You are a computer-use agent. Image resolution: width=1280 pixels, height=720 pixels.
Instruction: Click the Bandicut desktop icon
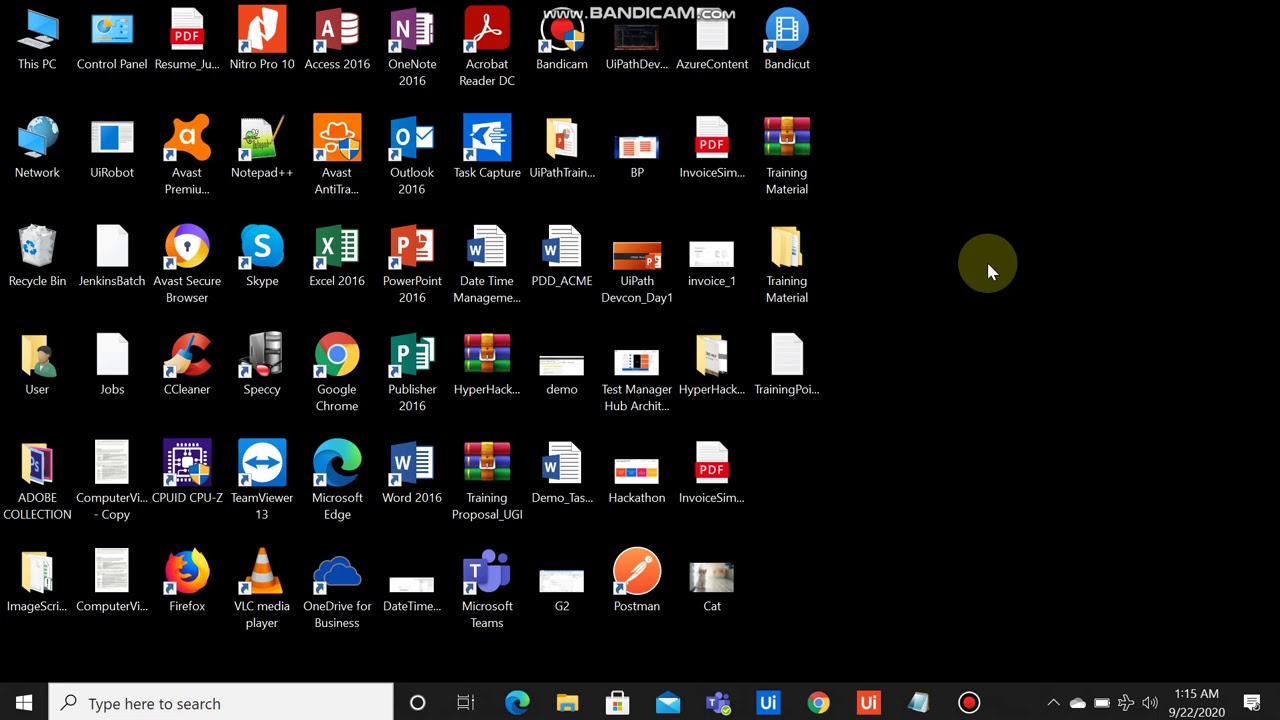pos(787,40)
